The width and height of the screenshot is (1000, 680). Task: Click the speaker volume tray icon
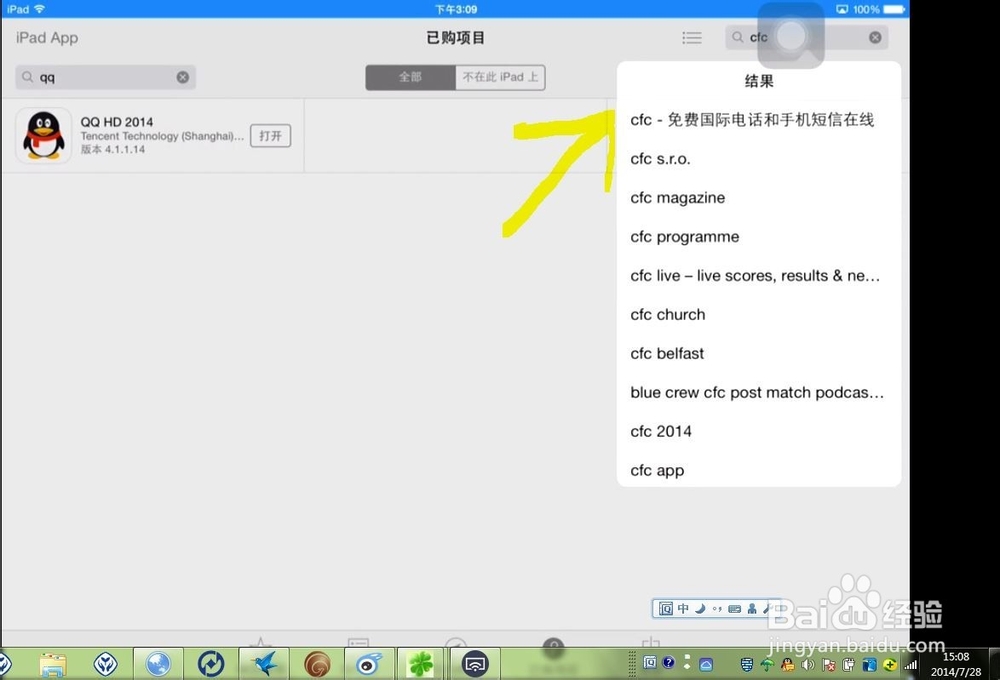tap(808, 665)
